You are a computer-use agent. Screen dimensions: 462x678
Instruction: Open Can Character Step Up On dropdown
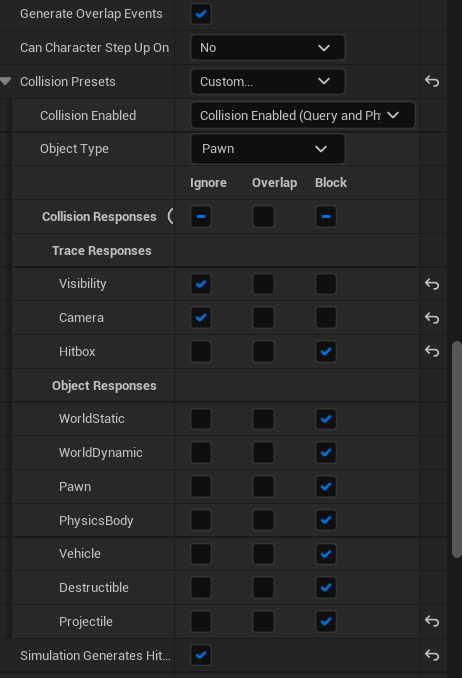(x=268, y=48)
